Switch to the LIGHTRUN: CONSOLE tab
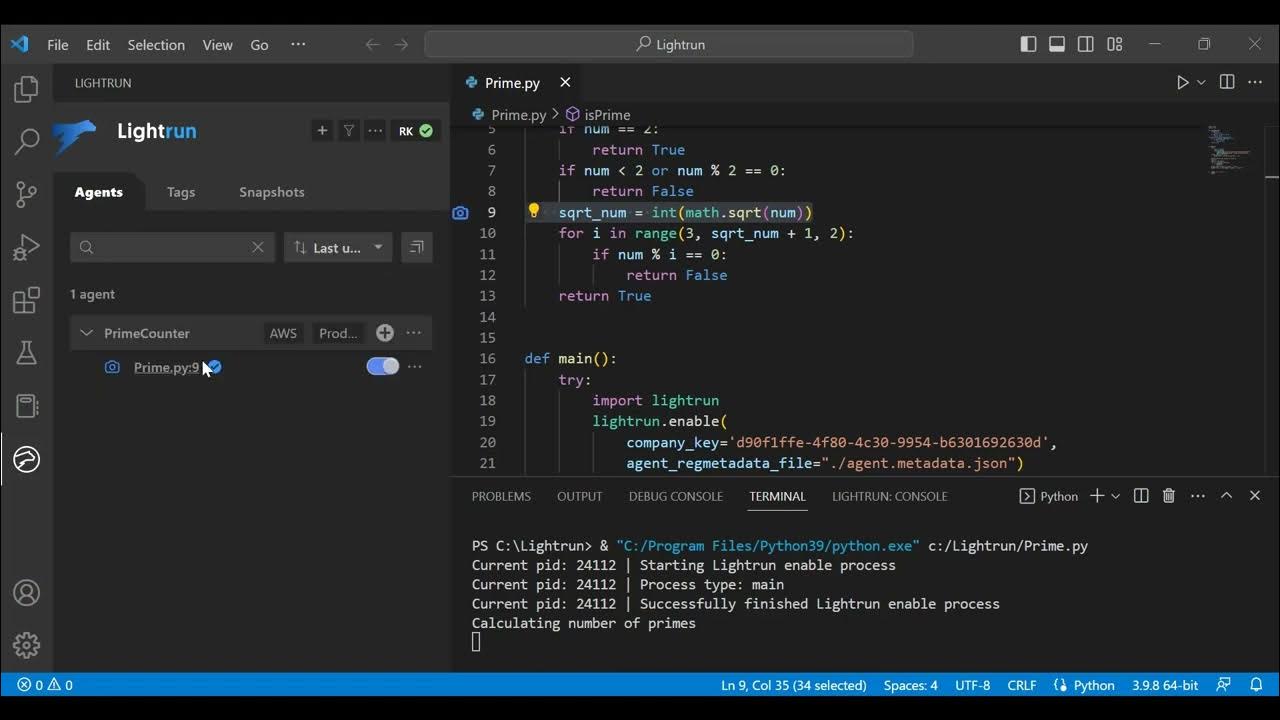The image size is (1280, 720). [889, 496]
